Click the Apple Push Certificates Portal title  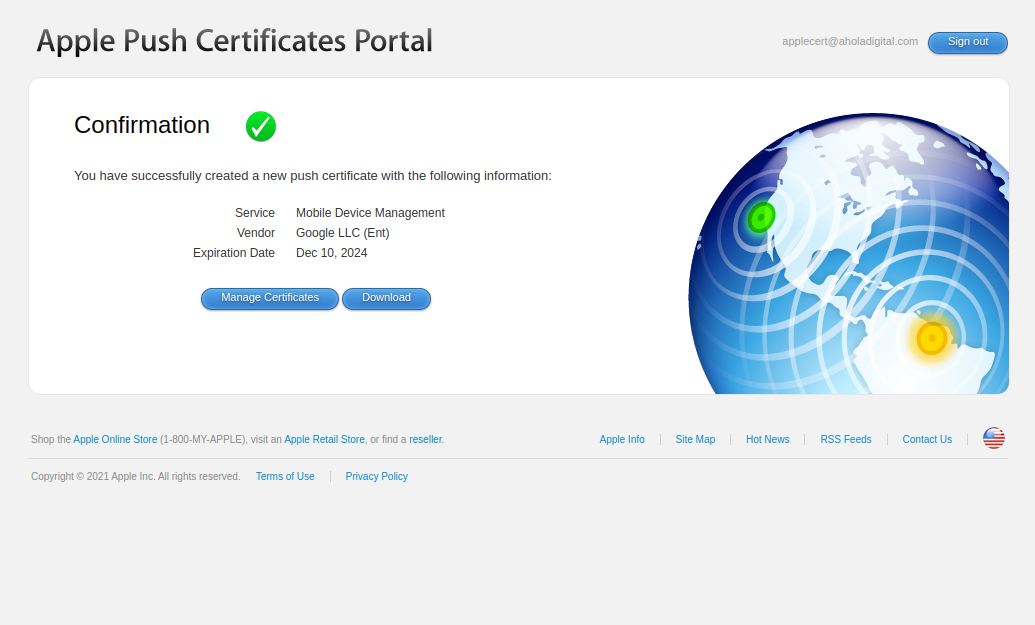(x=234, y=41)
